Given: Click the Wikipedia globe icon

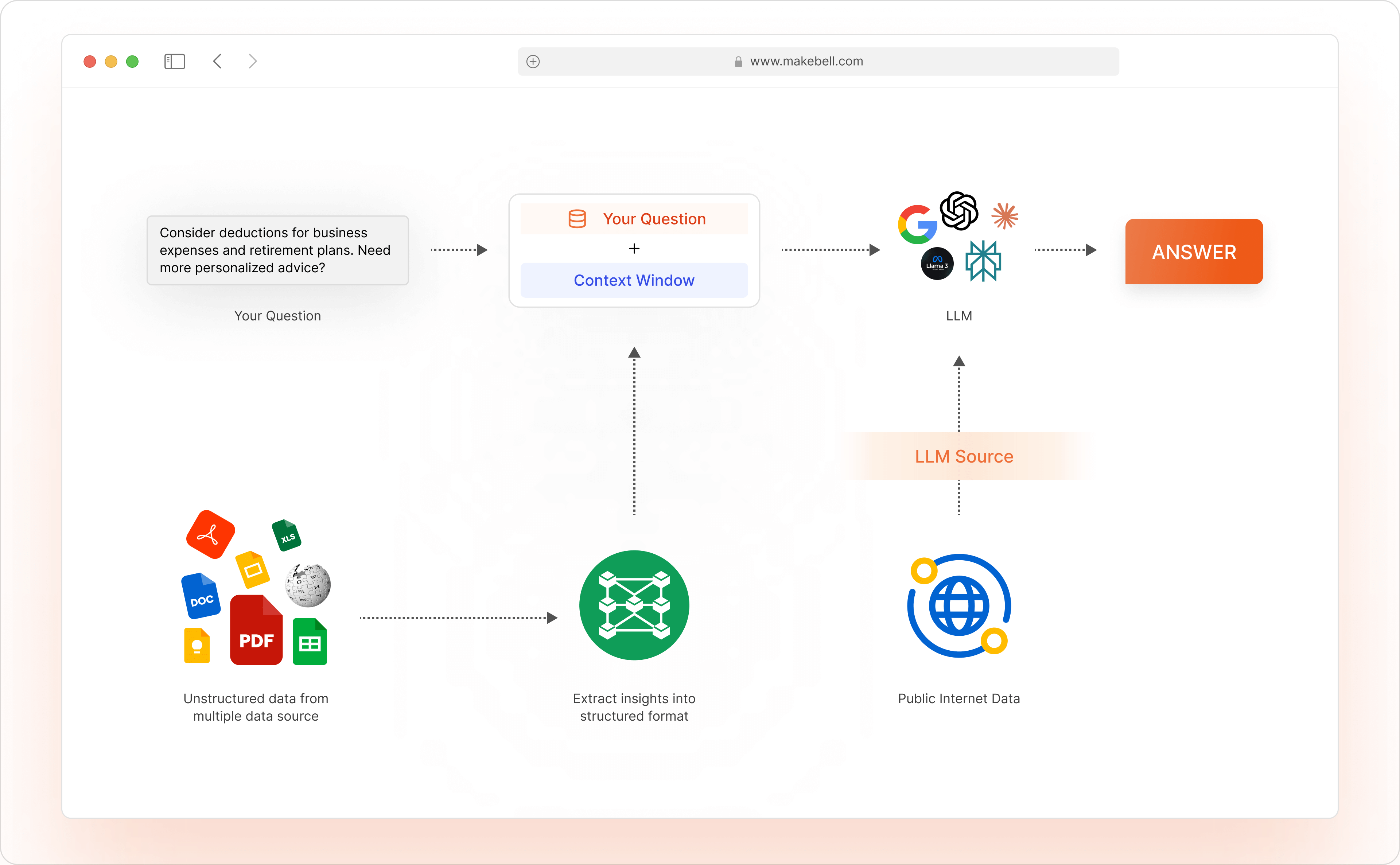Looking at the screenshot, I should tap(308, 585).
